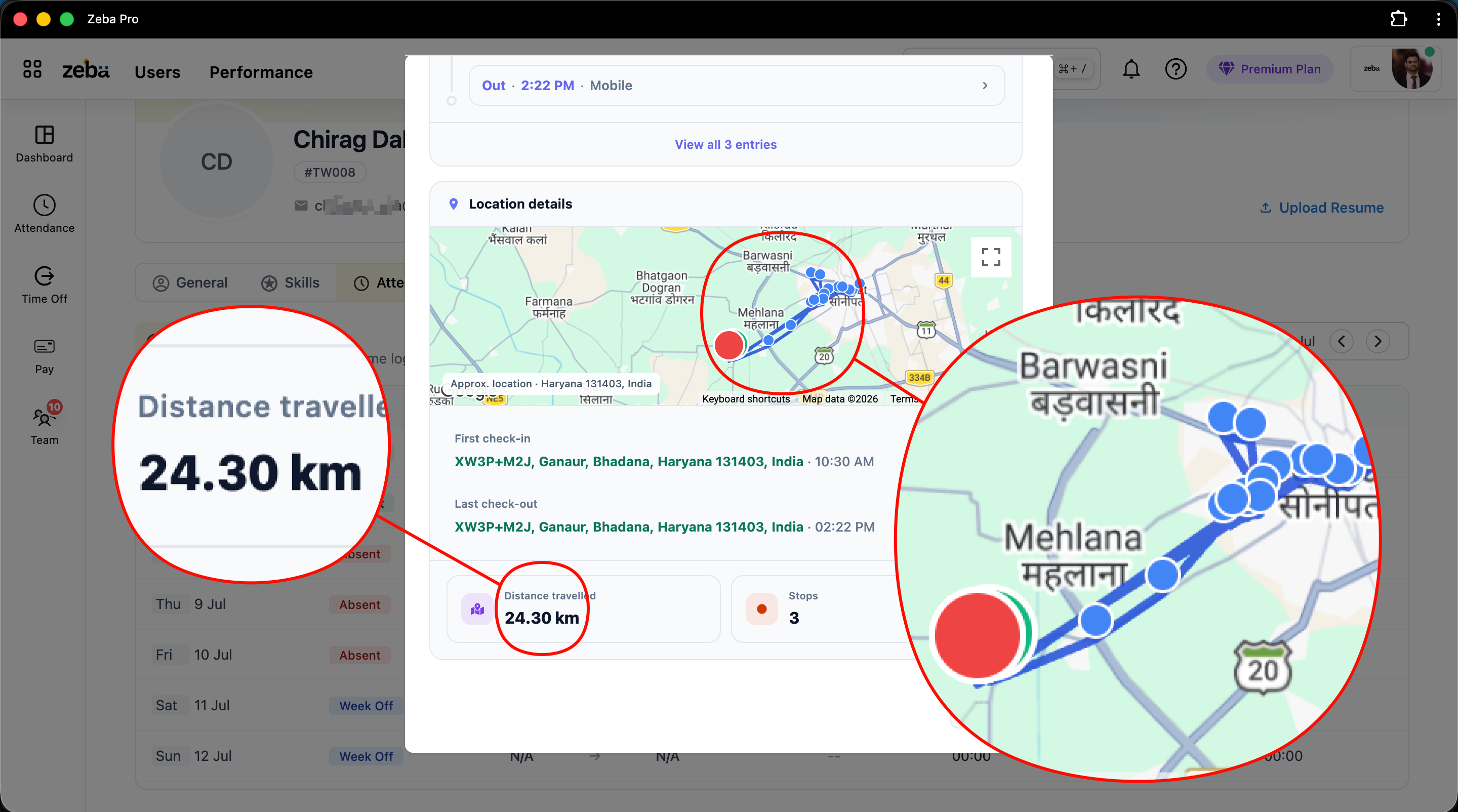Click the CD initials avatar

pyautogui.click(x=216, y=162)
